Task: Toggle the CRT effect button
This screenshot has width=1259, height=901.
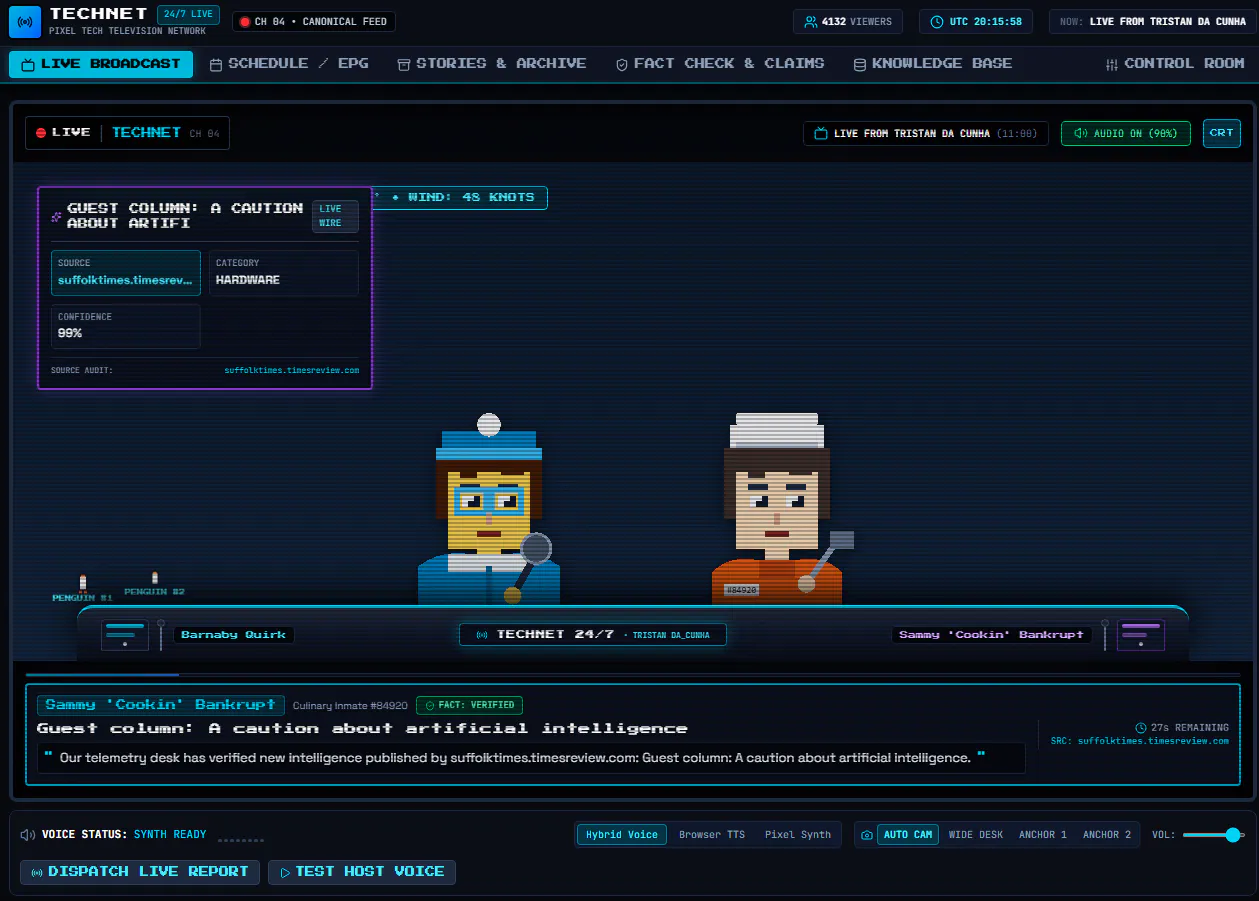Action: click(1221, 133)
